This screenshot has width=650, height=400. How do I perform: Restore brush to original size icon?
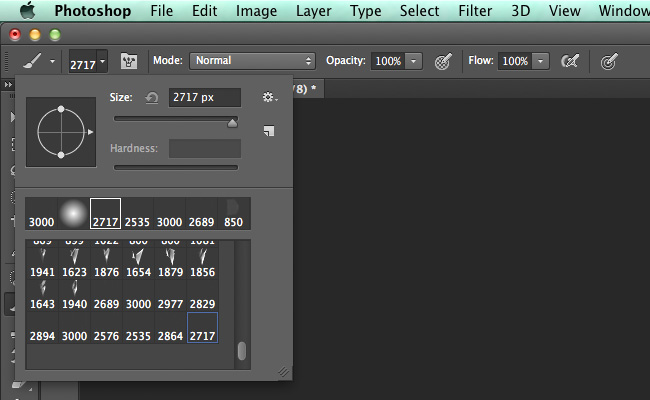click(x=152, y=98)
